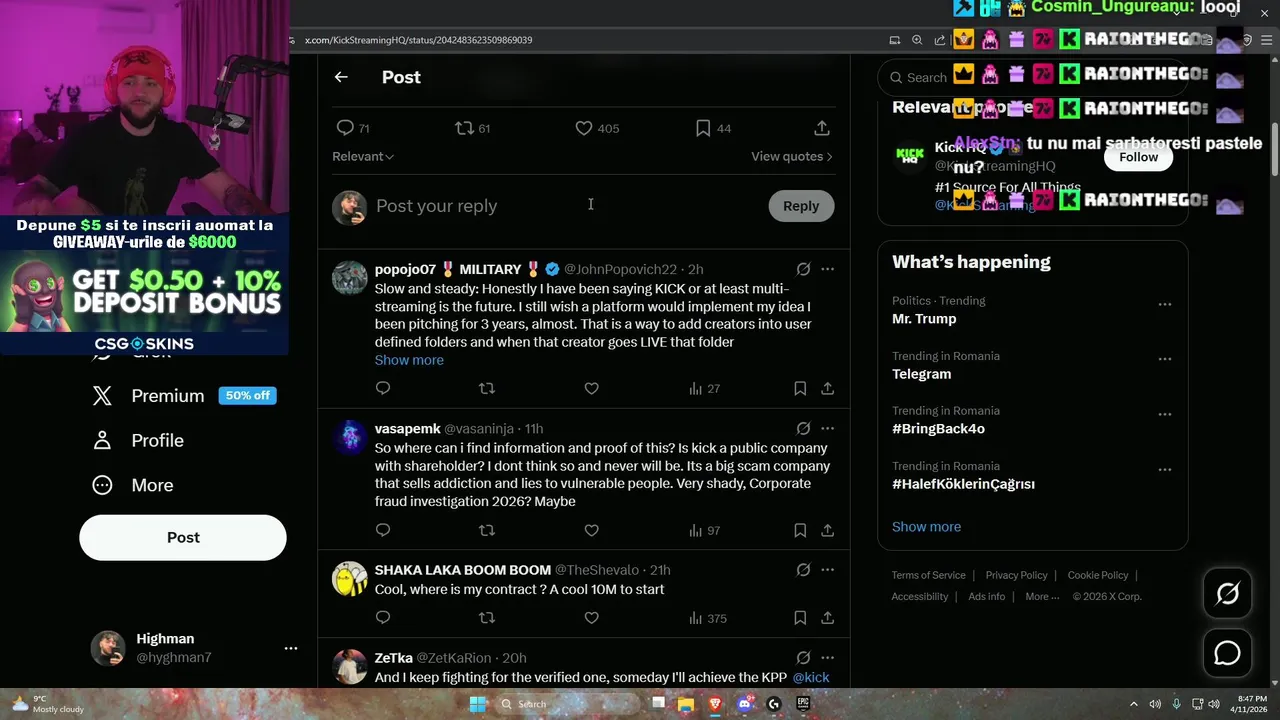Click the repost icon showing 61

(x=464, y=128)
